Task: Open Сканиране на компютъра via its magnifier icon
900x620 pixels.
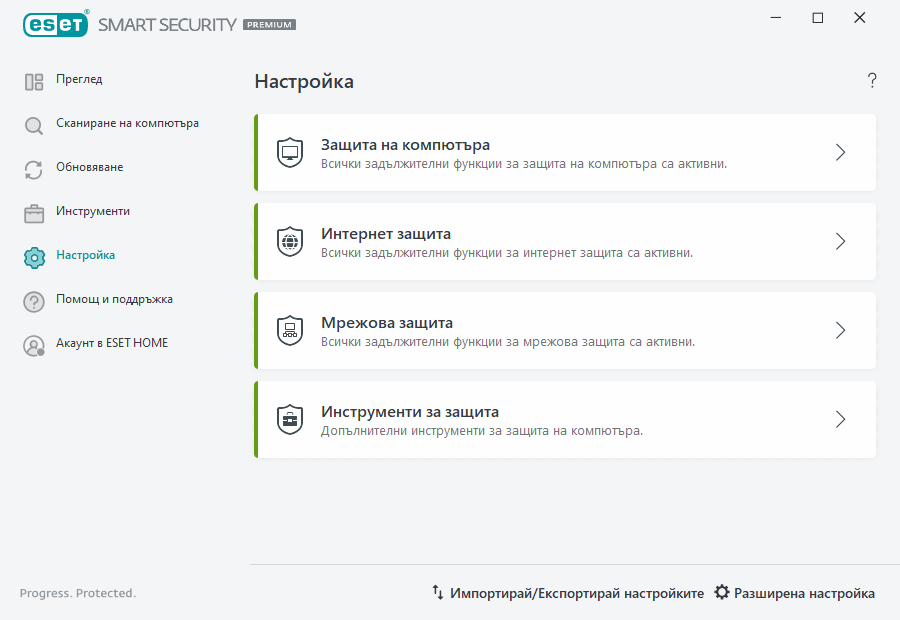Action: (x=33, y=124)
